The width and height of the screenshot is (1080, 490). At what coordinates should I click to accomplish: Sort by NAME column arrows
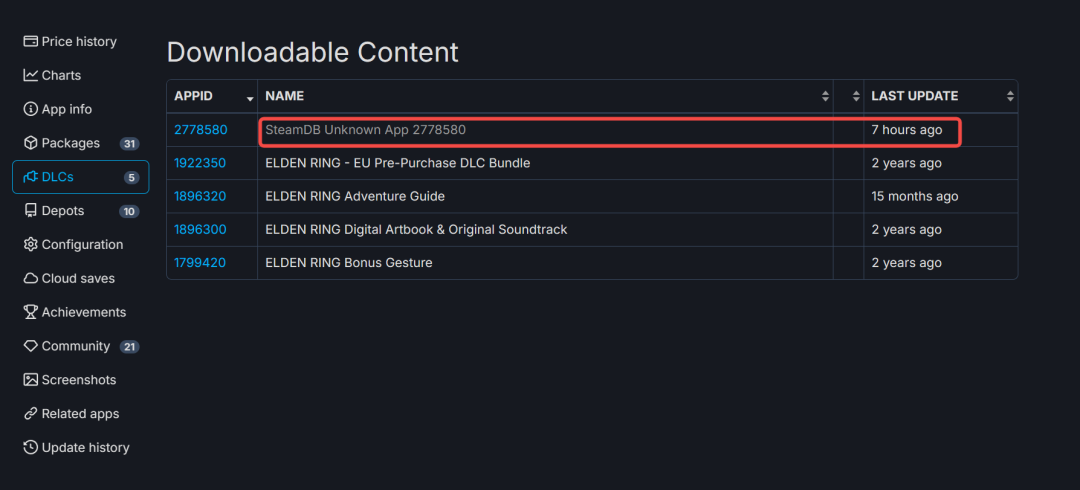(x=825, y=96)
